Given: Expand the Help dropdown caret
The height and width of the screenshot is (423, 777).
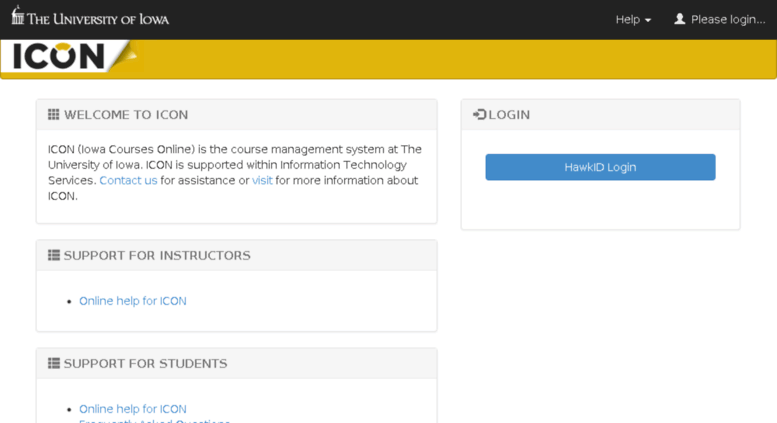Looking at the screenshot, I should pyautogui.click(x=648, y=20).
